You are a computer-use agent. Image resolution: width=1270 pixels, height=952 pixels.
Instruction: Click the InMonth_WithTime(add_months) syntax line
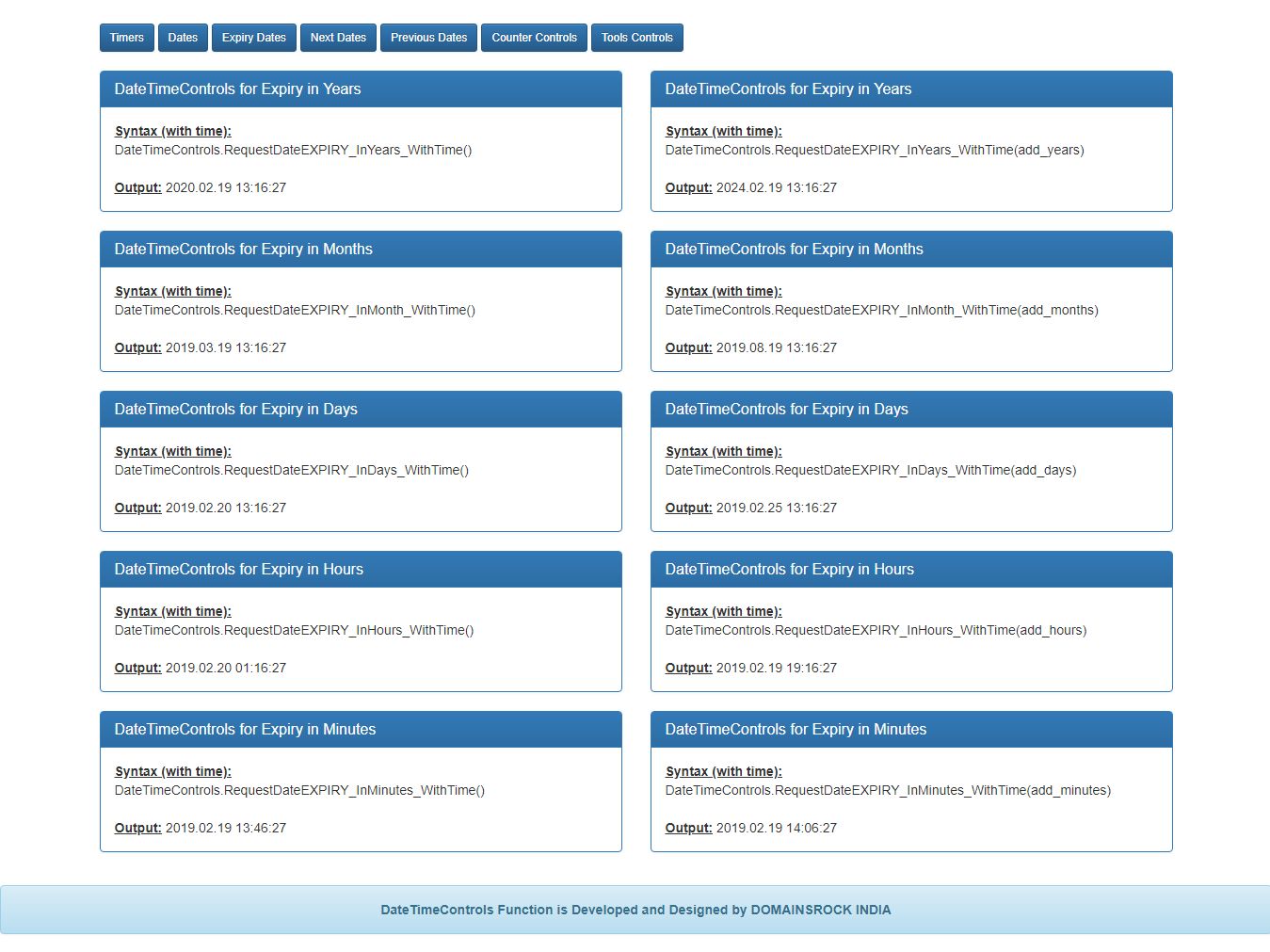(x=882, y=310)
